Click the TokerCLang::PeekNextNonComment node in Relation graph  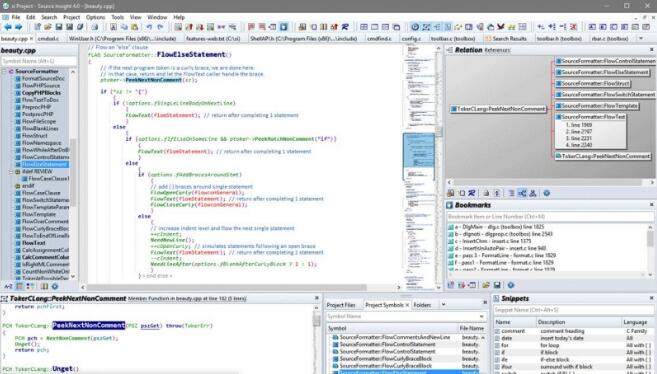coord(498,109)
